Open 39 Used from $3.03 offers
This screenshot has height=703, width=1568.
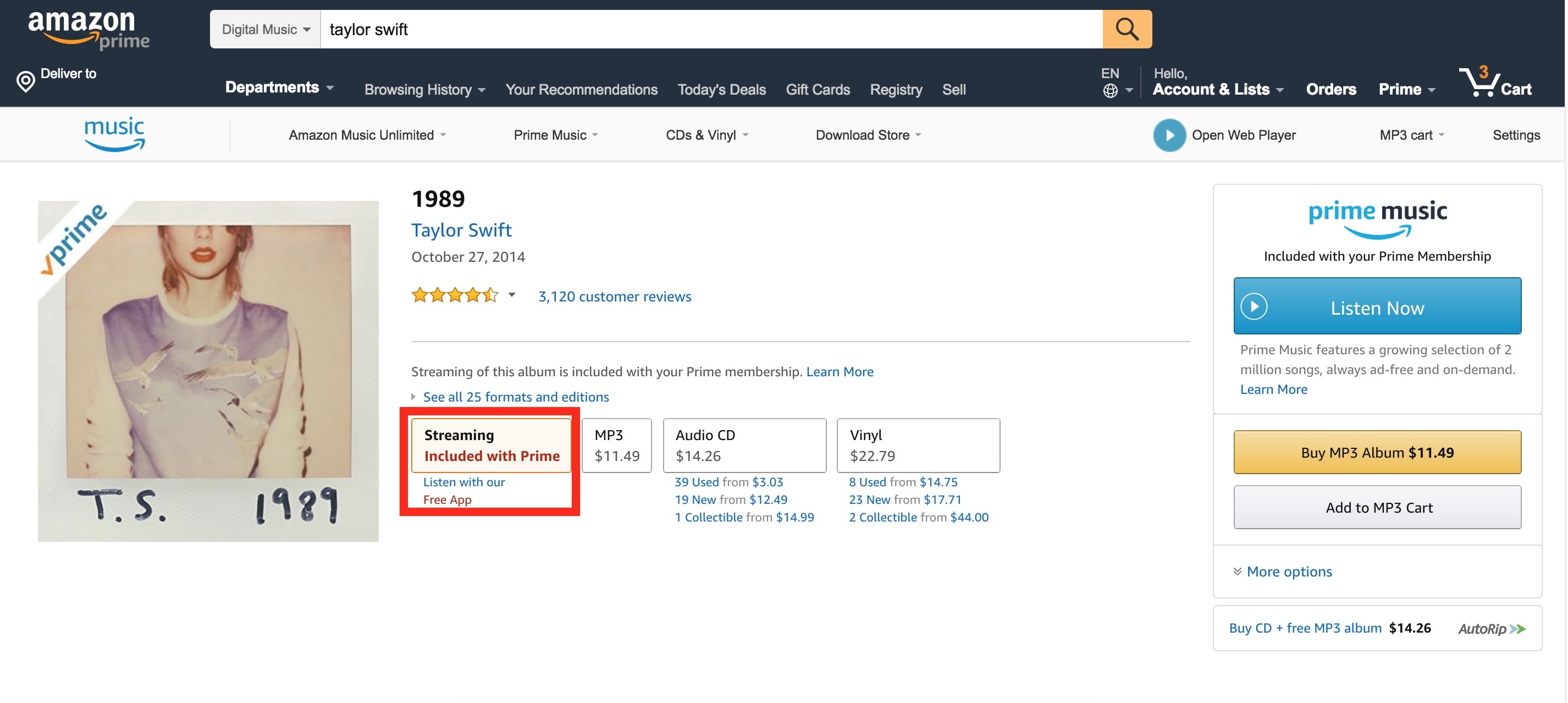pos(728,482)
